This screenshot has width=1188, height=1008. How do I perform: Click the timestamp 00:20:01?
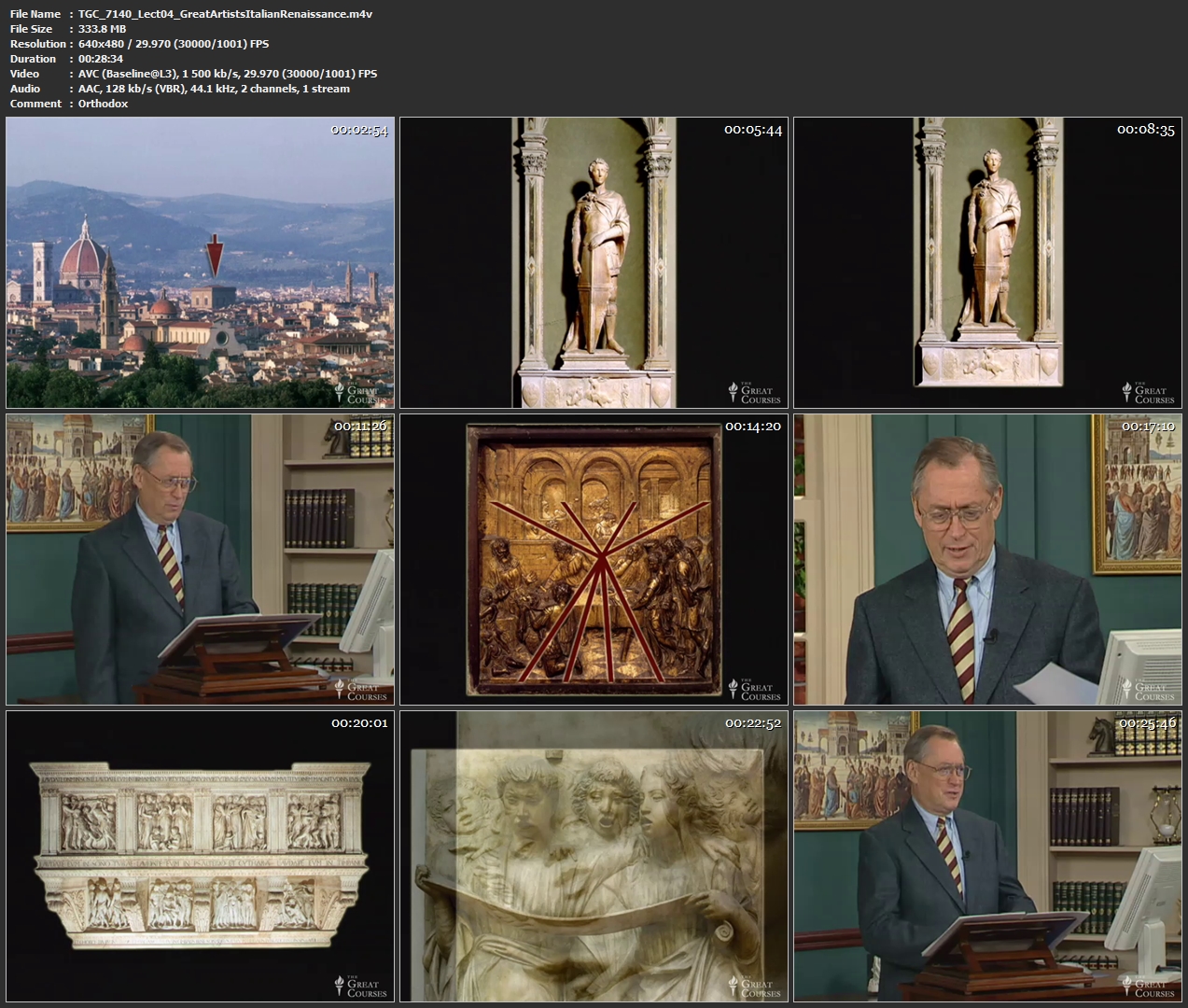359,723
